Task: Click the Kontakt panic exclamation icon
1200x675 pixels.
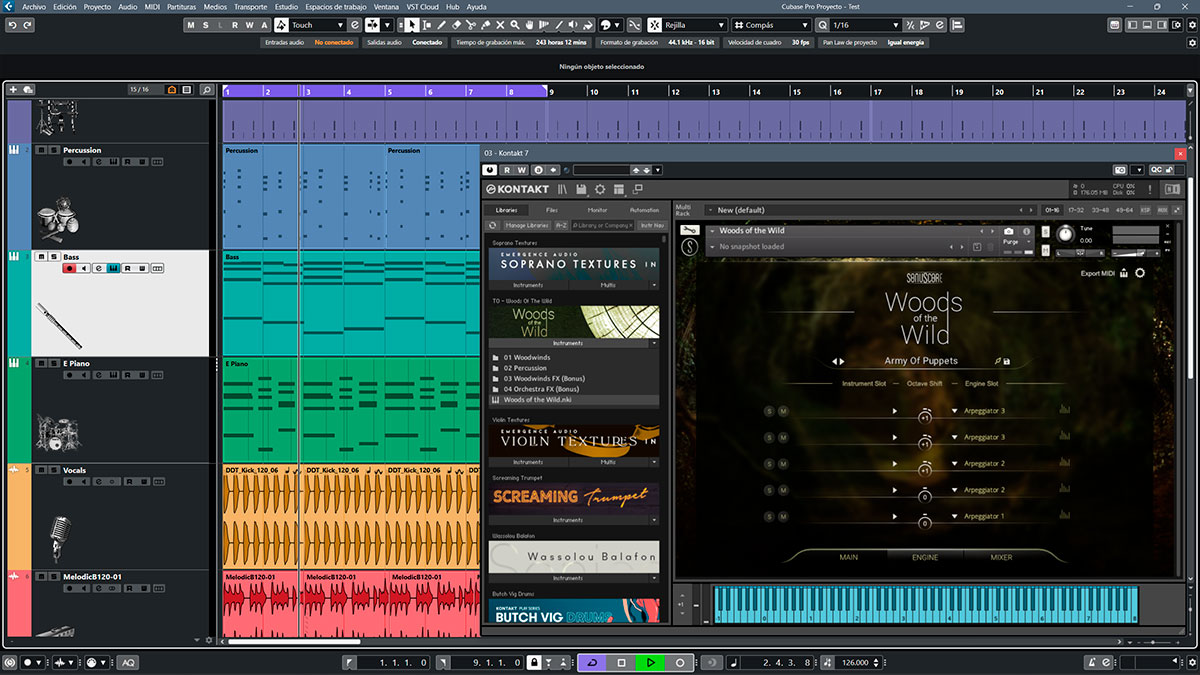Action: coord(1150,189)
